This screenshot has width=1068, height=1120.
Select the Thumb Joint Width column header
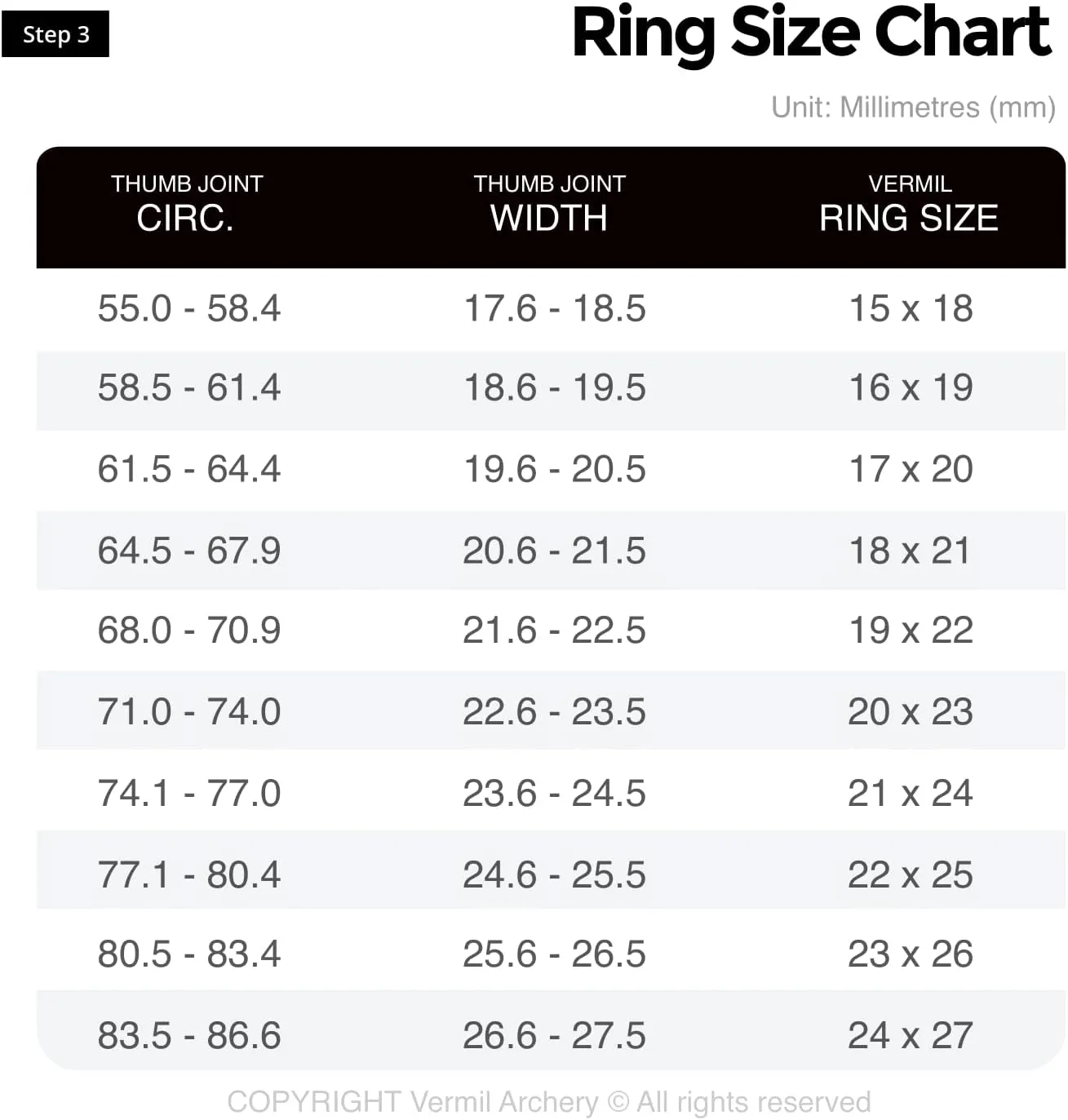549,204
